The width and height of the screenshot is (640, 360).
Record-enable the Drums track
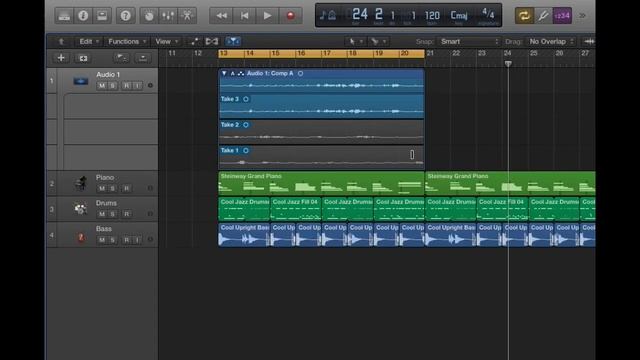[127, 214]
